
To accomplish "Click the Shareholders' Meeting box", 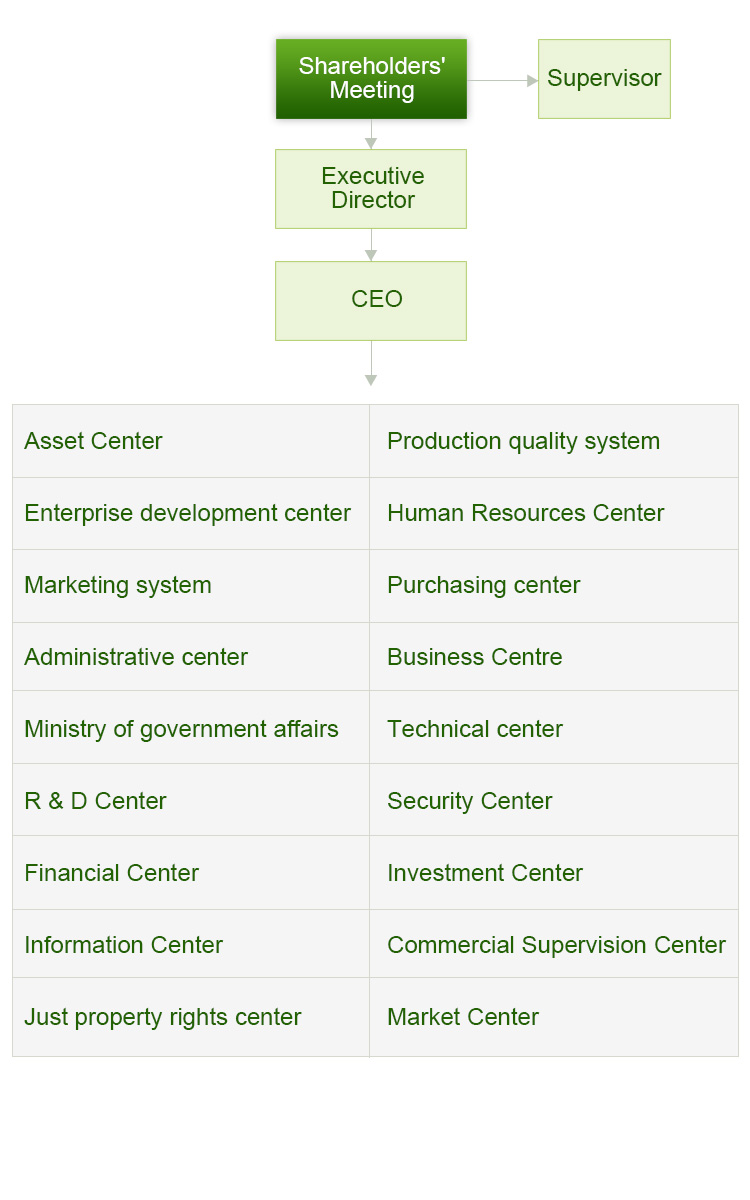I will [x=371, y=79].
